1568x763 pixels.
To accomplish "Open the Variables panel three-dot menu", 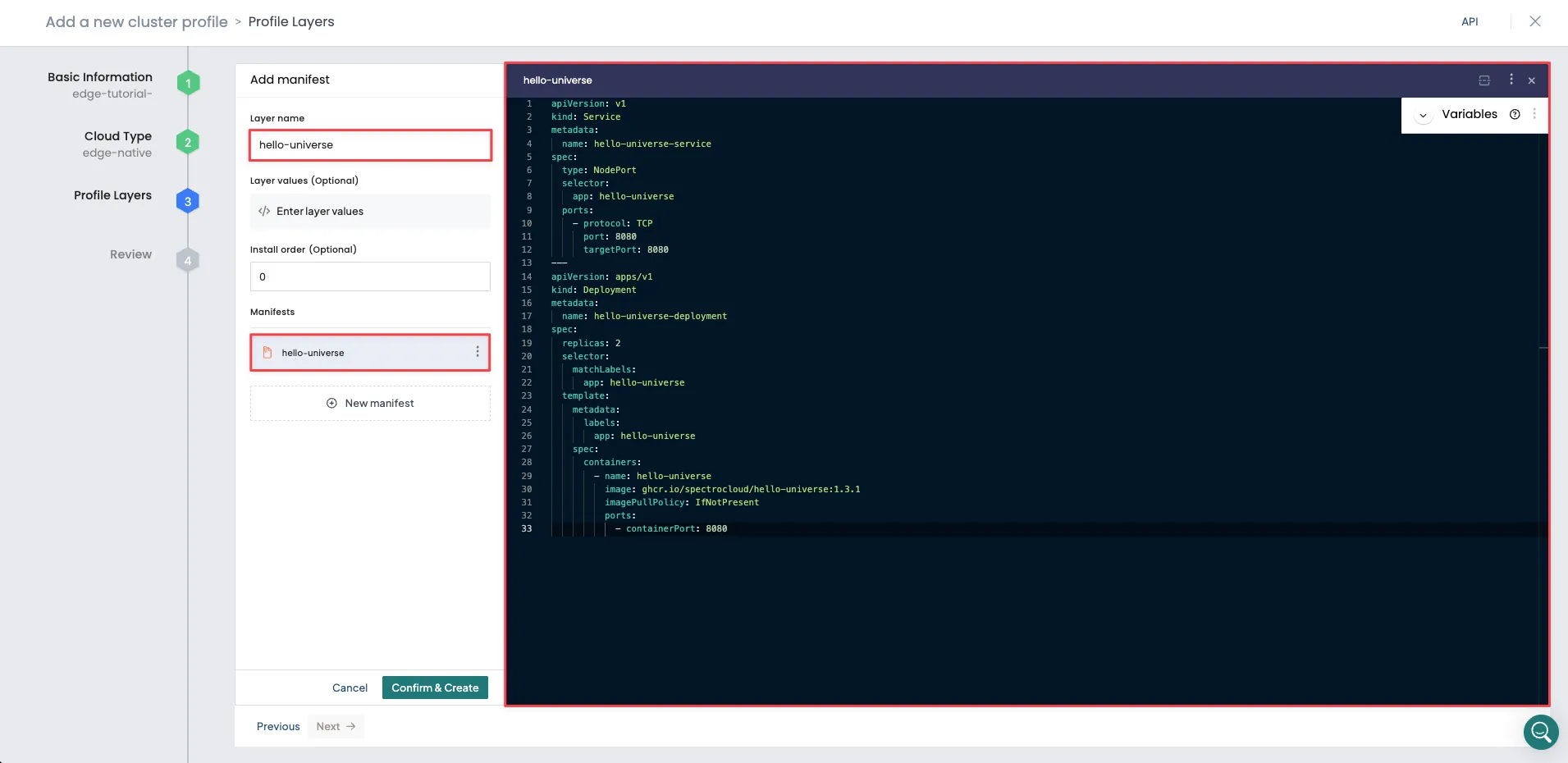I will [1536, 114].
